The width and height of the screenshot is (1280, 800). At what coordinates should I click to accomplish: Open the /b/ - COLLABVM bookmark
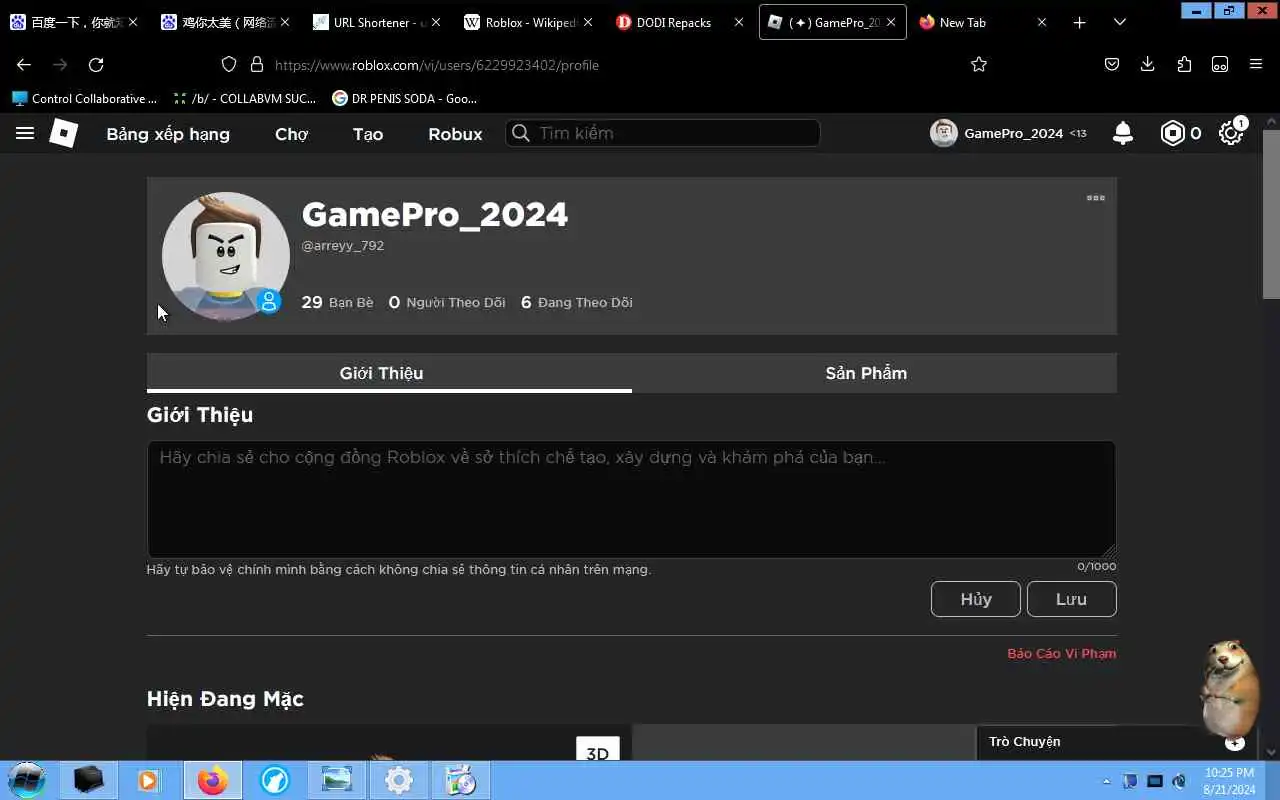pyautogui.click(x=244, y=98)
